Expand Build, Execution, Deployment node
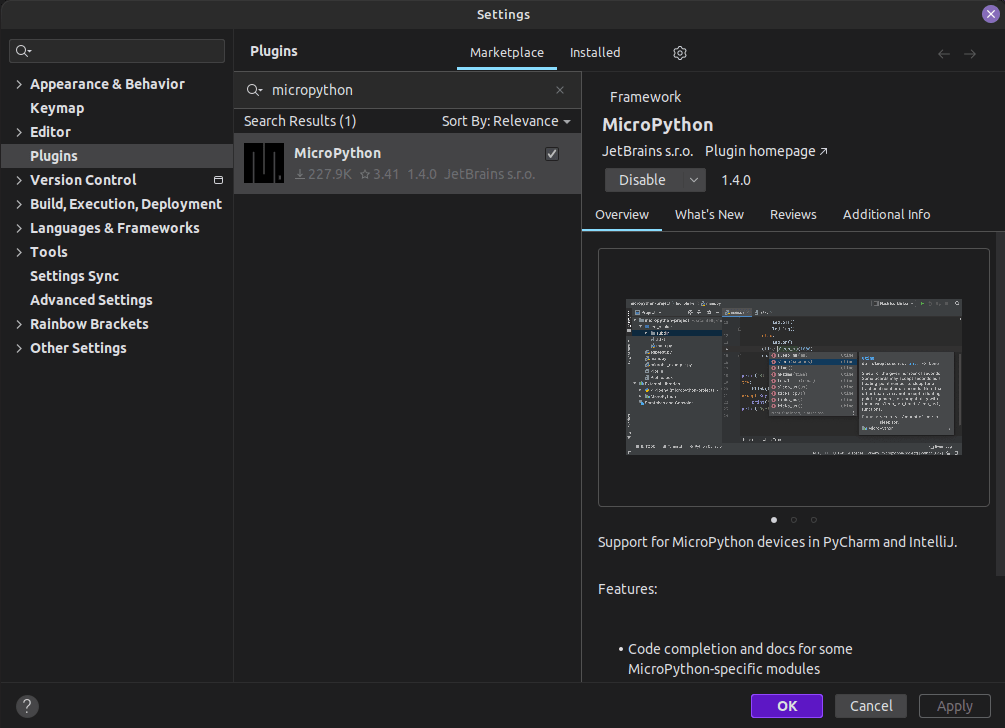This screenshot has width=1005, height=728. coord(19,204)
